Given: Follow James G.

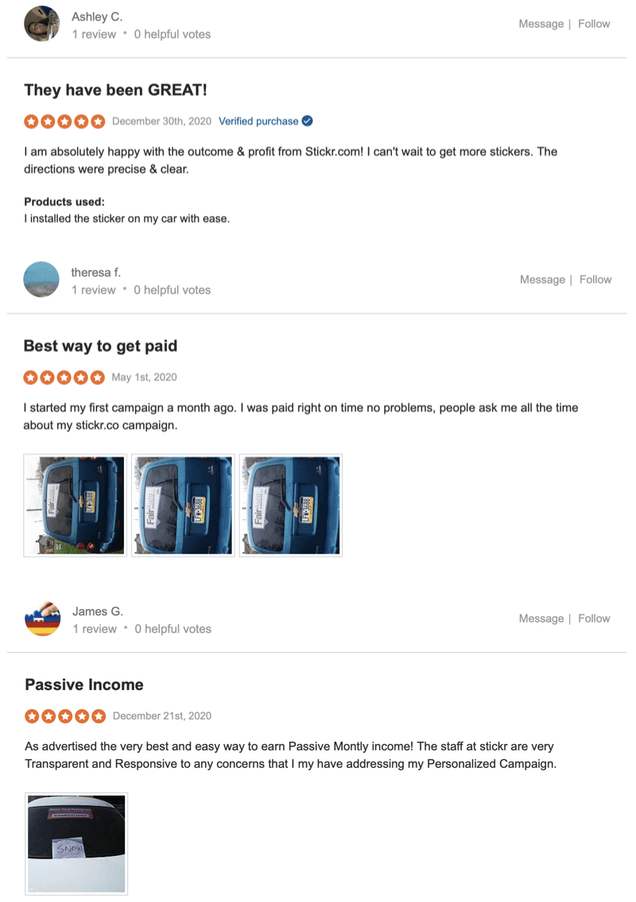Looking at the screenshot, I should (x=594, y=619).
